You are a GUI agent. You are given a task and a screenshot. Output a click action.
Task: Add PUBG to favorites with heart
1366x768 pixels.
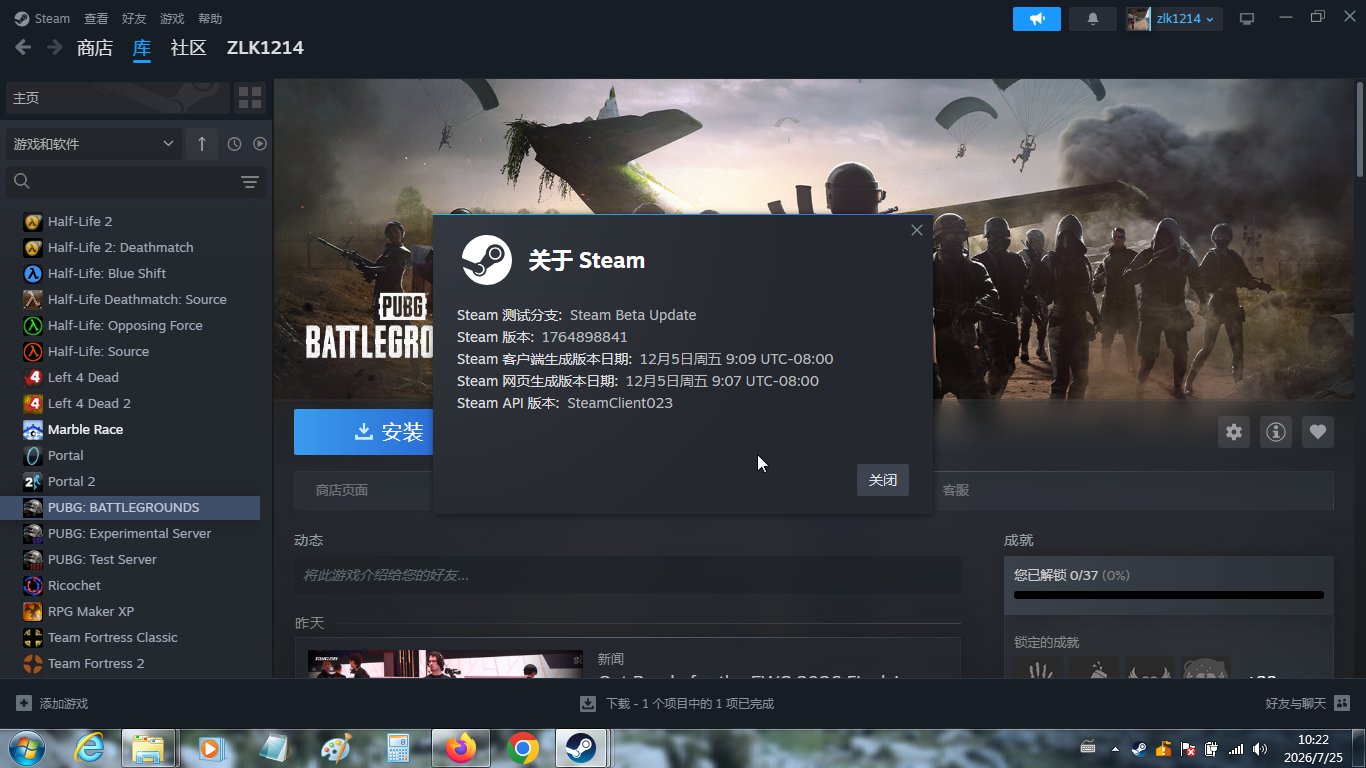coord(1318,432)
